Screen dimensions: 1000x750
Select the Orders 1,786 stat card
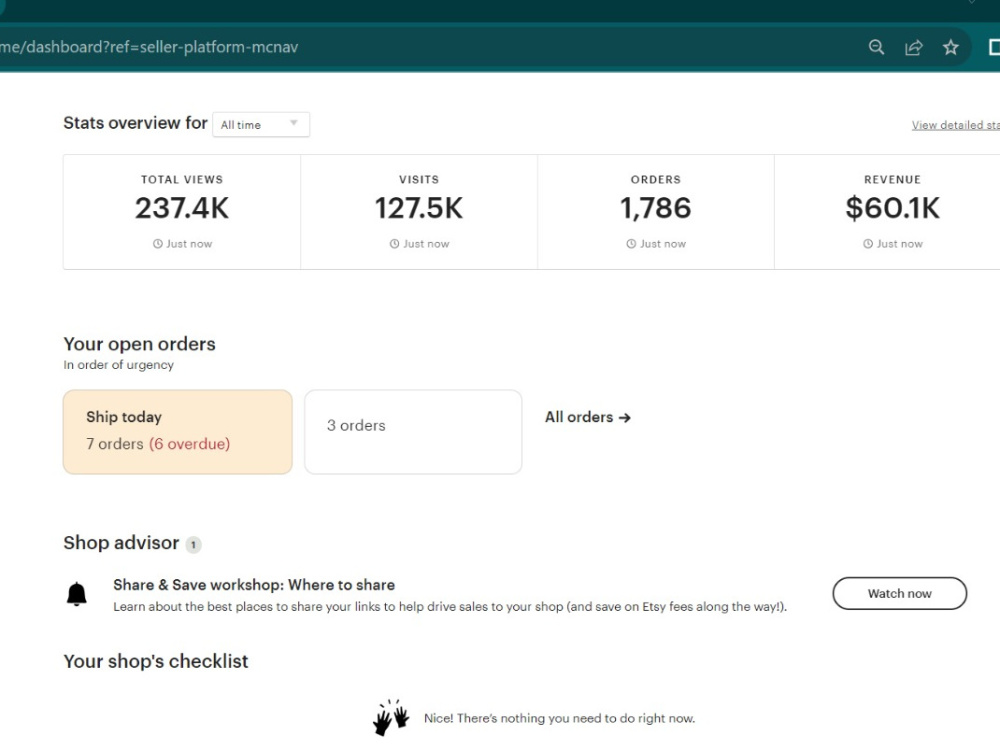pyautogui.click(x=656, y=212)
